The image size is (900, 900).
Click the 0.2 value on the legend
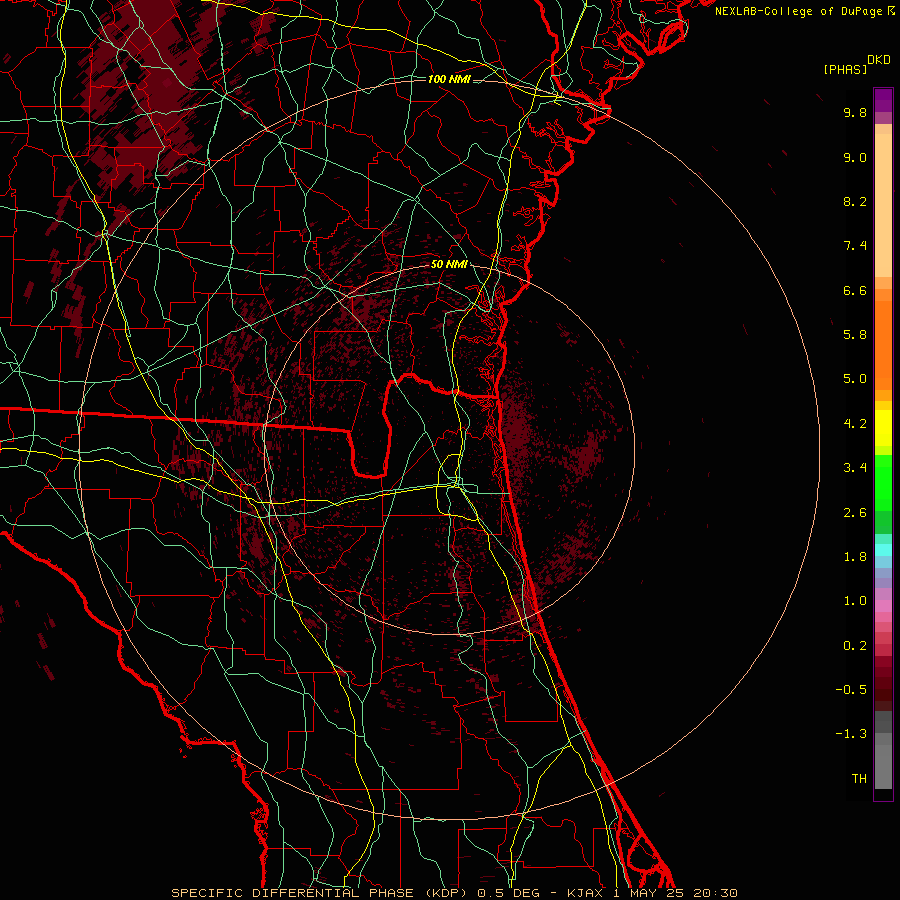click(855, 646)
